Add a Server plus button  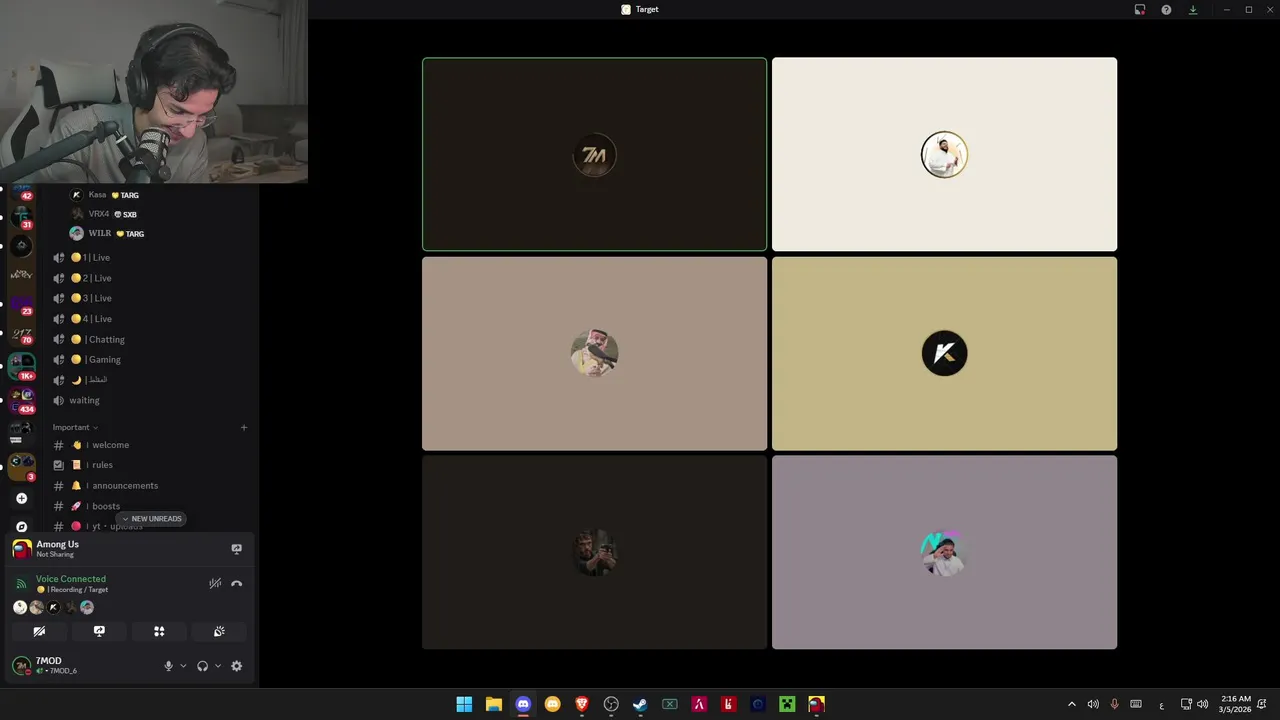point(21,498)
